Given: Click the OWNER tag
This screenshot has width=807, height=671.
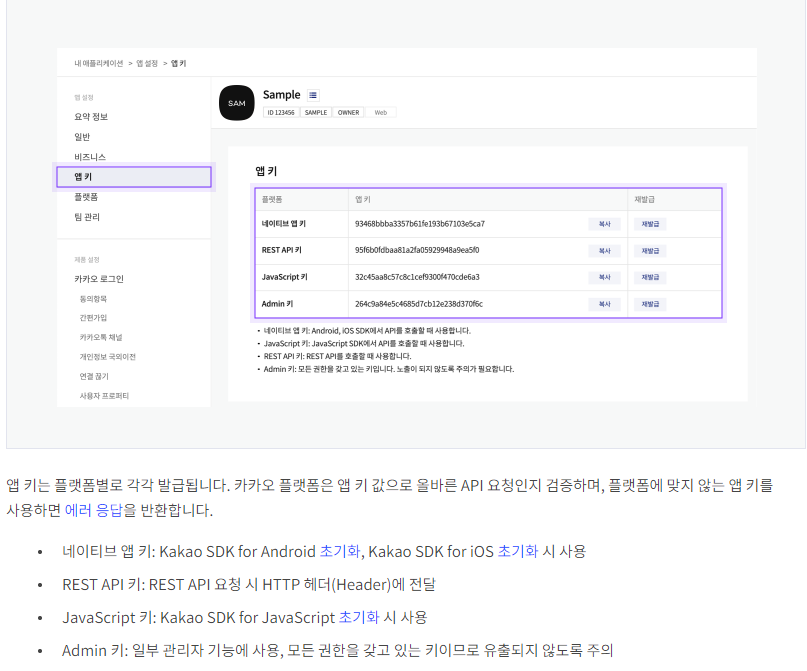Looking at the screenshot, I should tap(348, 113).
